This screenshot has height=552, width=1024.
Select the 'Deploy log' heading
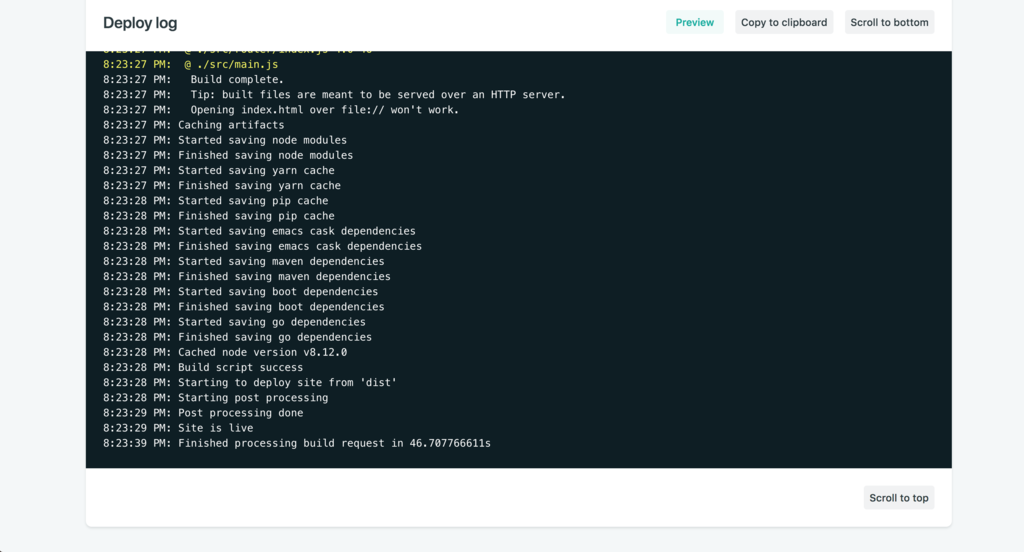140,23
